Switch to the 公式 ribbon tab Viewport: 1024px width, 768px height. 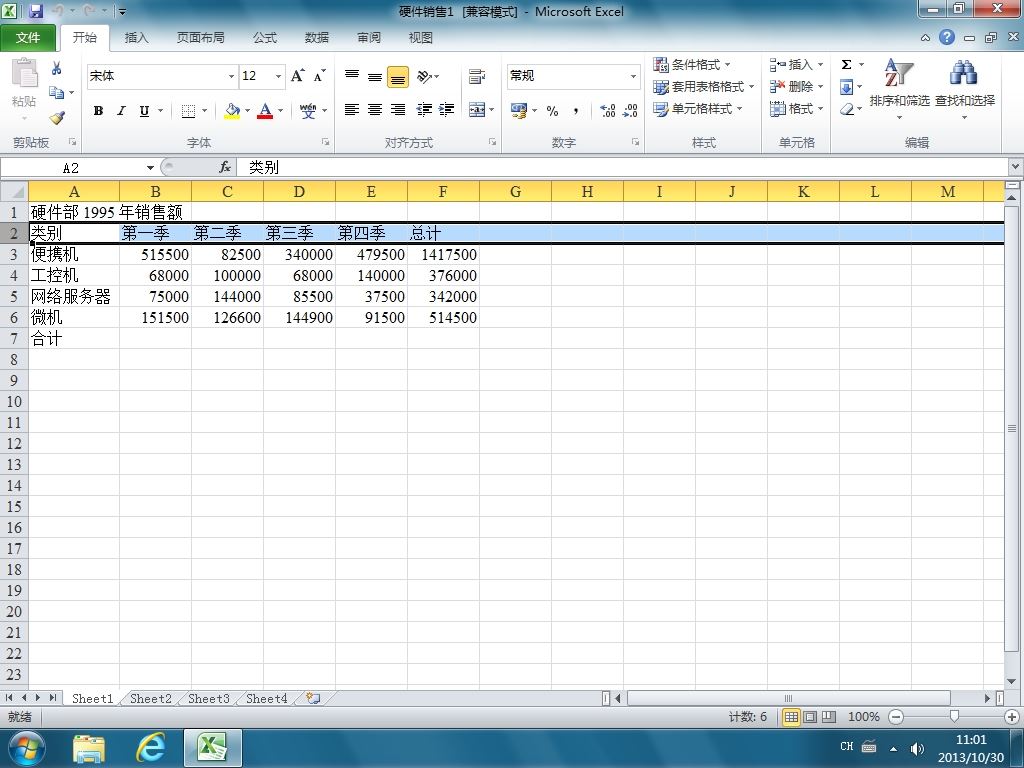pyautogui.click(x=264, y=37)
